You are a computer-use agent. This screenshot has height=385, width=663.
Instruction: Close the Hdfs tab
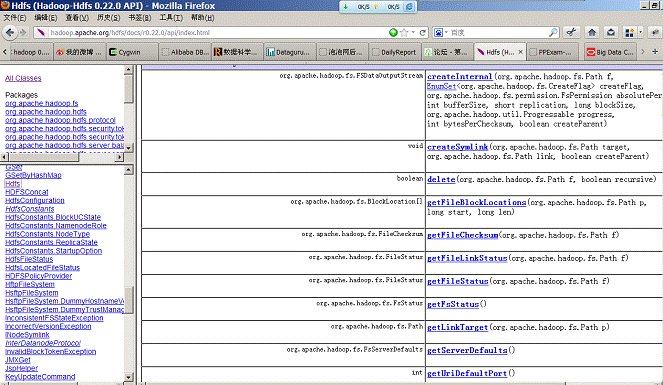point(521,52)
